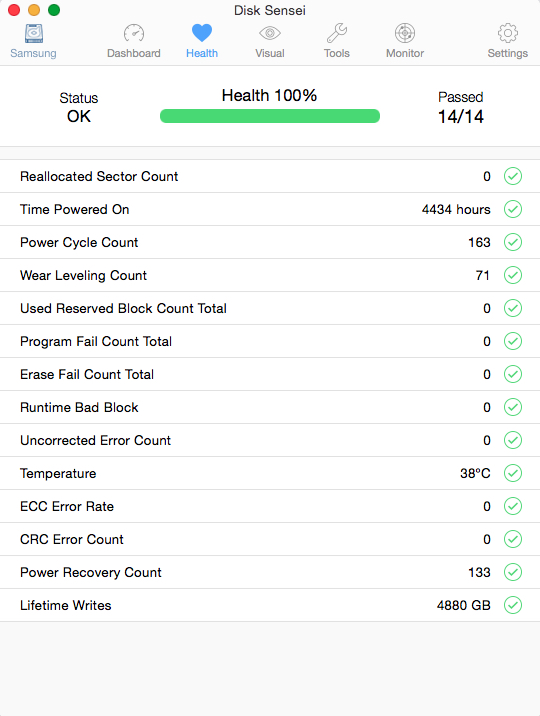Click the Temperature row checkmark icon
The height and width of the screenshot is (716, 540).
513,473
